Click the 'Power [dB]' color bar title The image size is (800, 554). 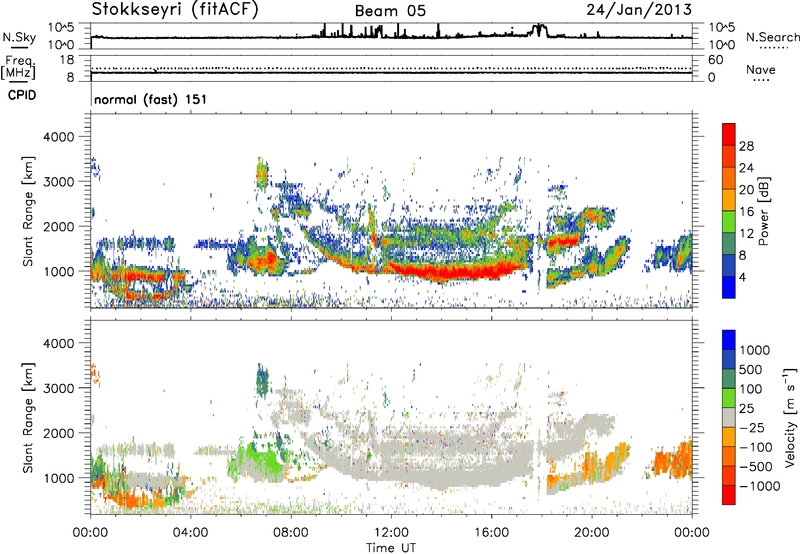(764, 211)
